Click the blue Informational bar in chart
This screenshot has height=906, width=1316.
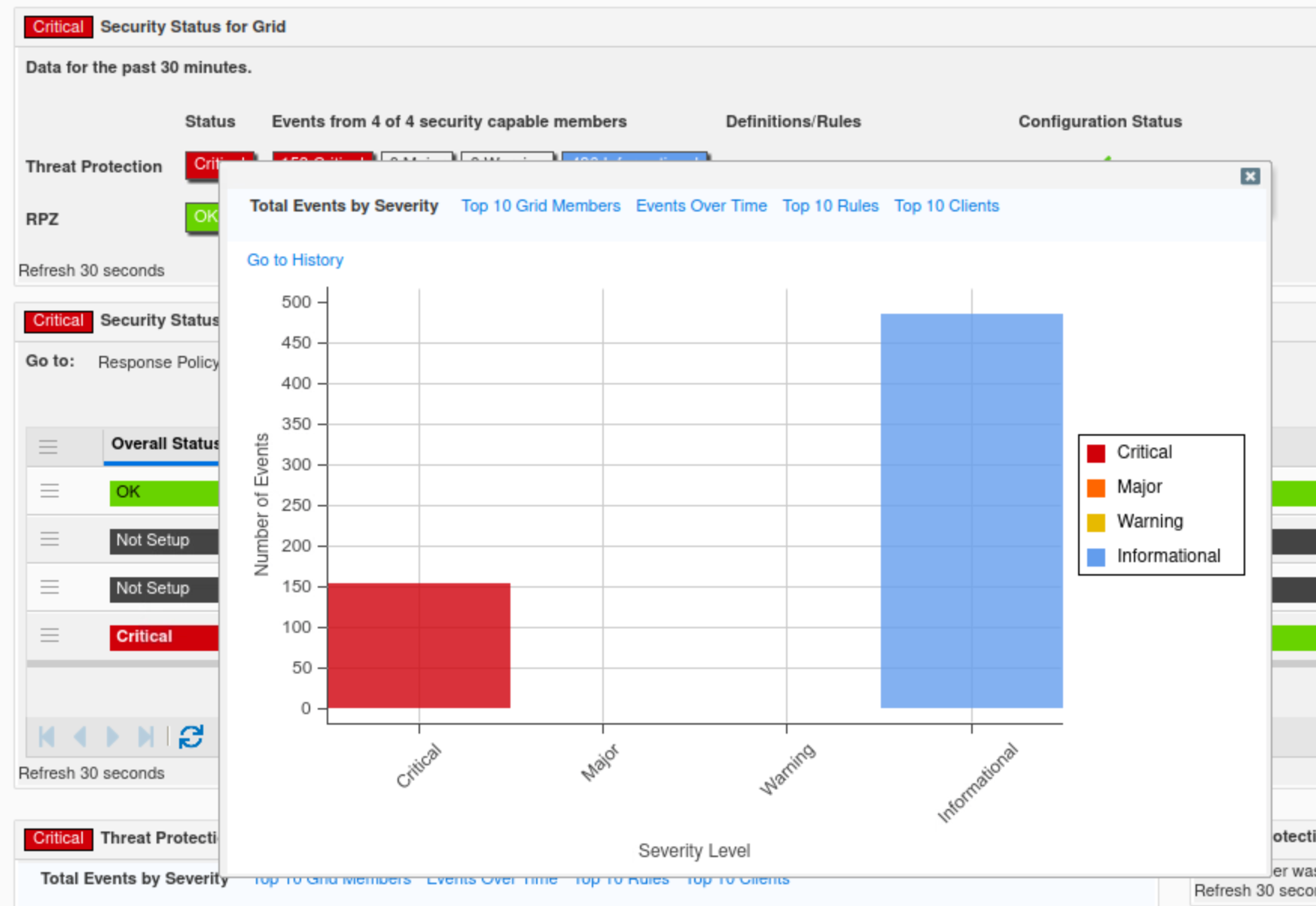tap(971, 510)
